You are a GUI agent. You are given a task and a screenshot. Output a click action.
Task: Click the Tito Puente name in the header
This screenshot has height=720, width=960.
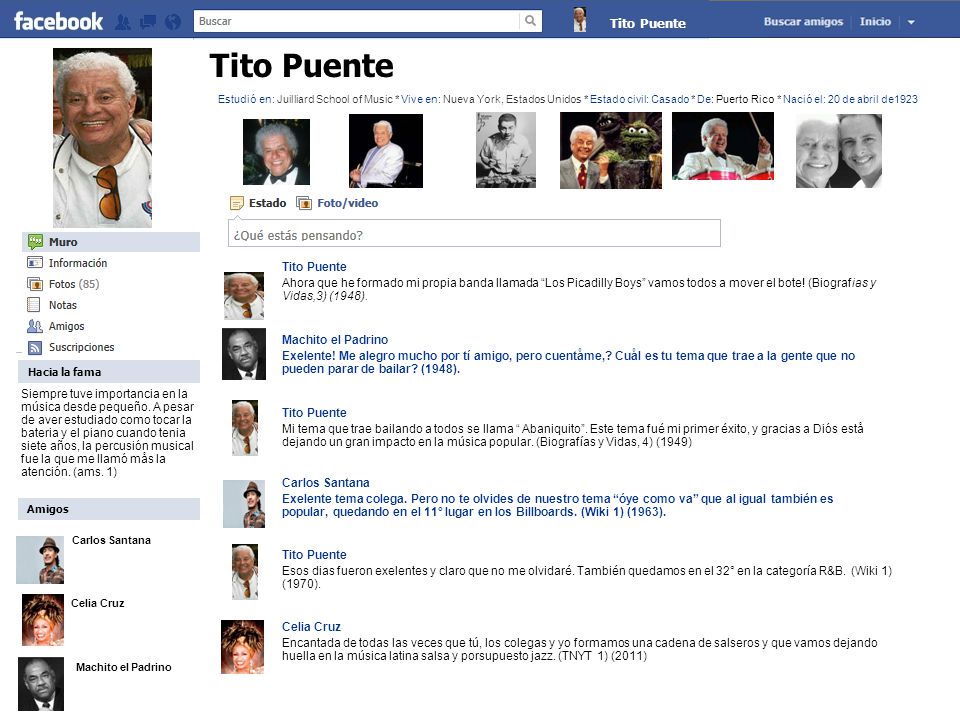647,23
